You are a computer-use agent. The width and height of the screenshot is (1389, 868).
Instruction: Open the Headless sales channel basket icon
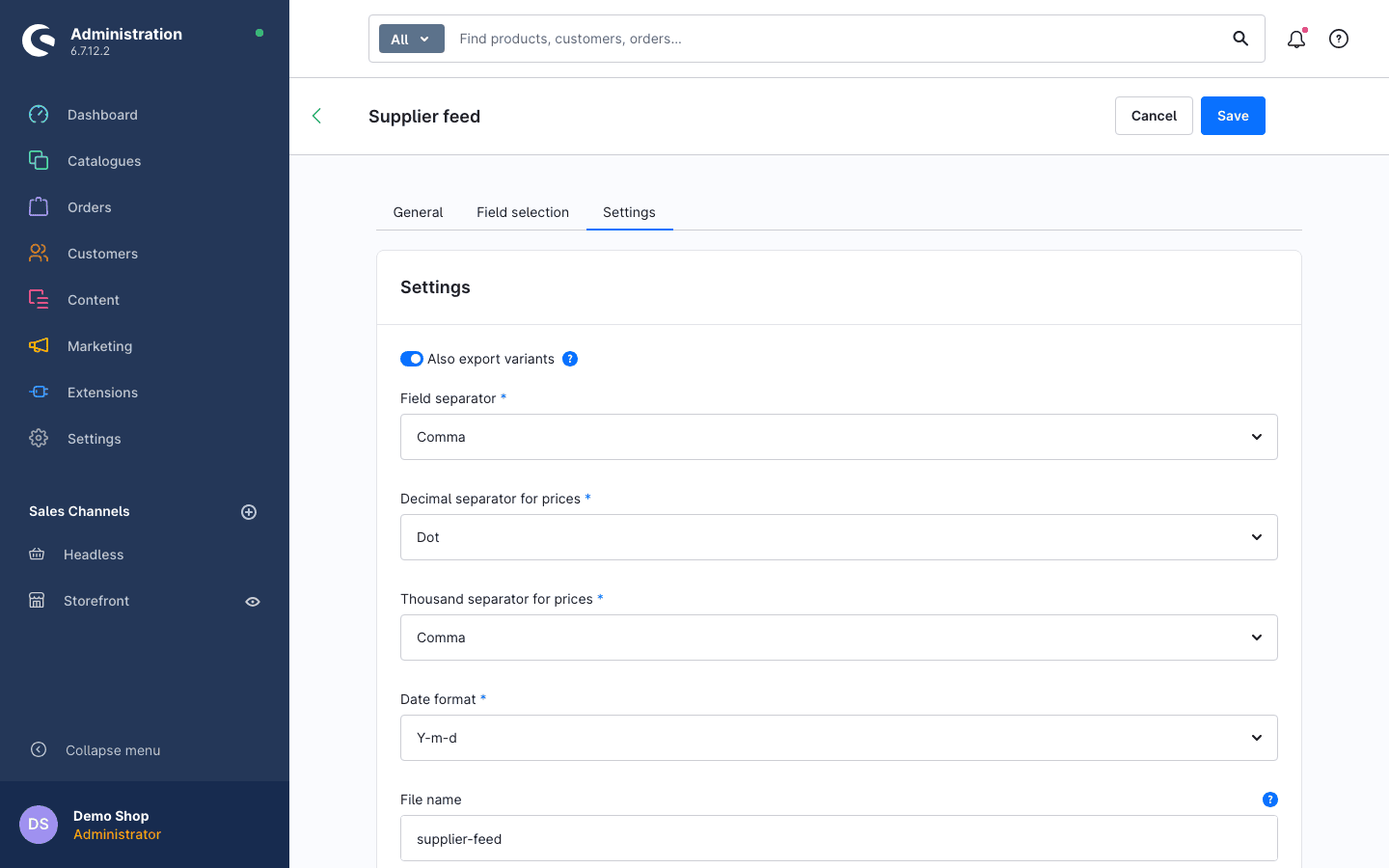[37, 555]
